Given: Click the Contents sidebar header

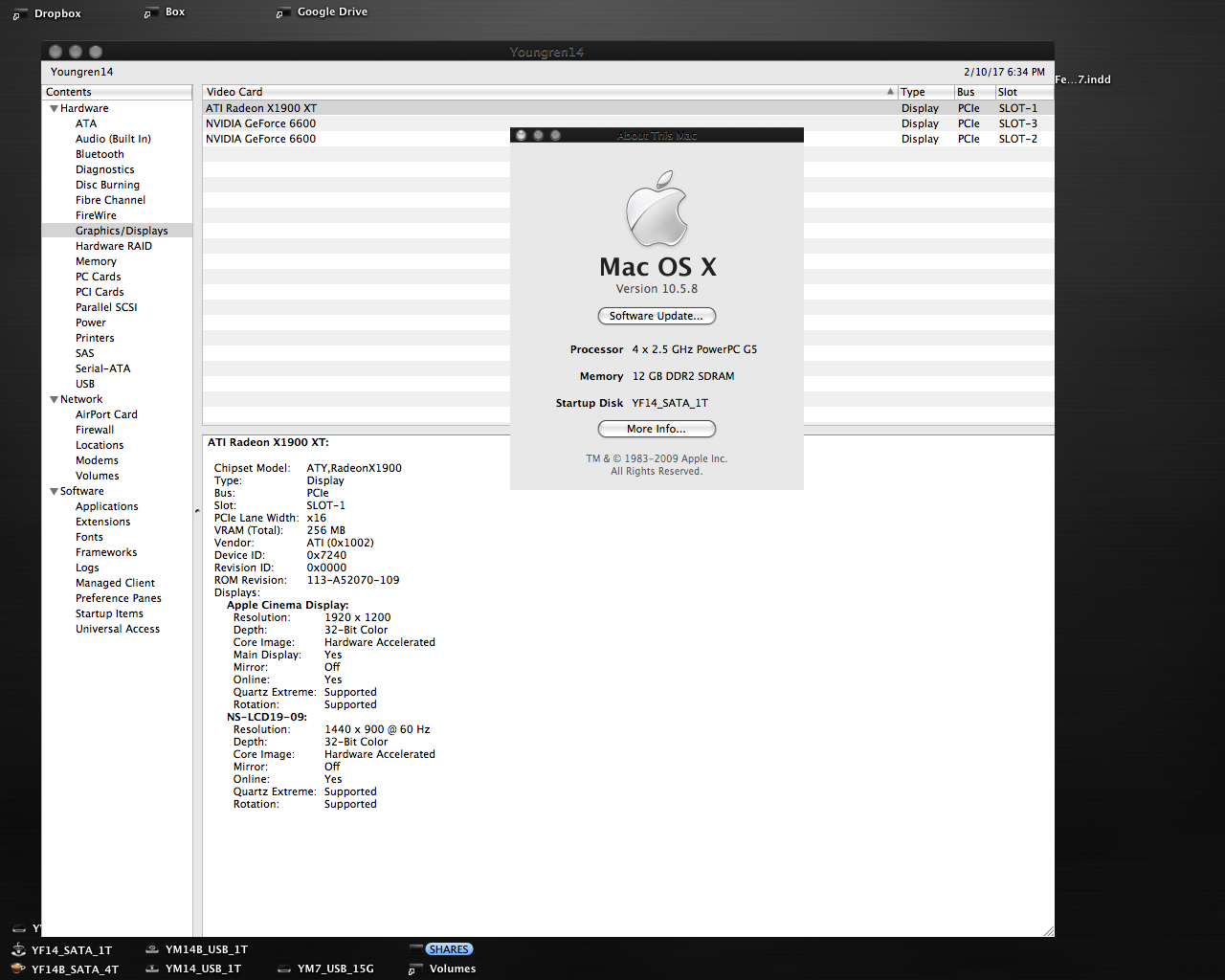Looking at the screenshot, I should click(x=117, y=92).
